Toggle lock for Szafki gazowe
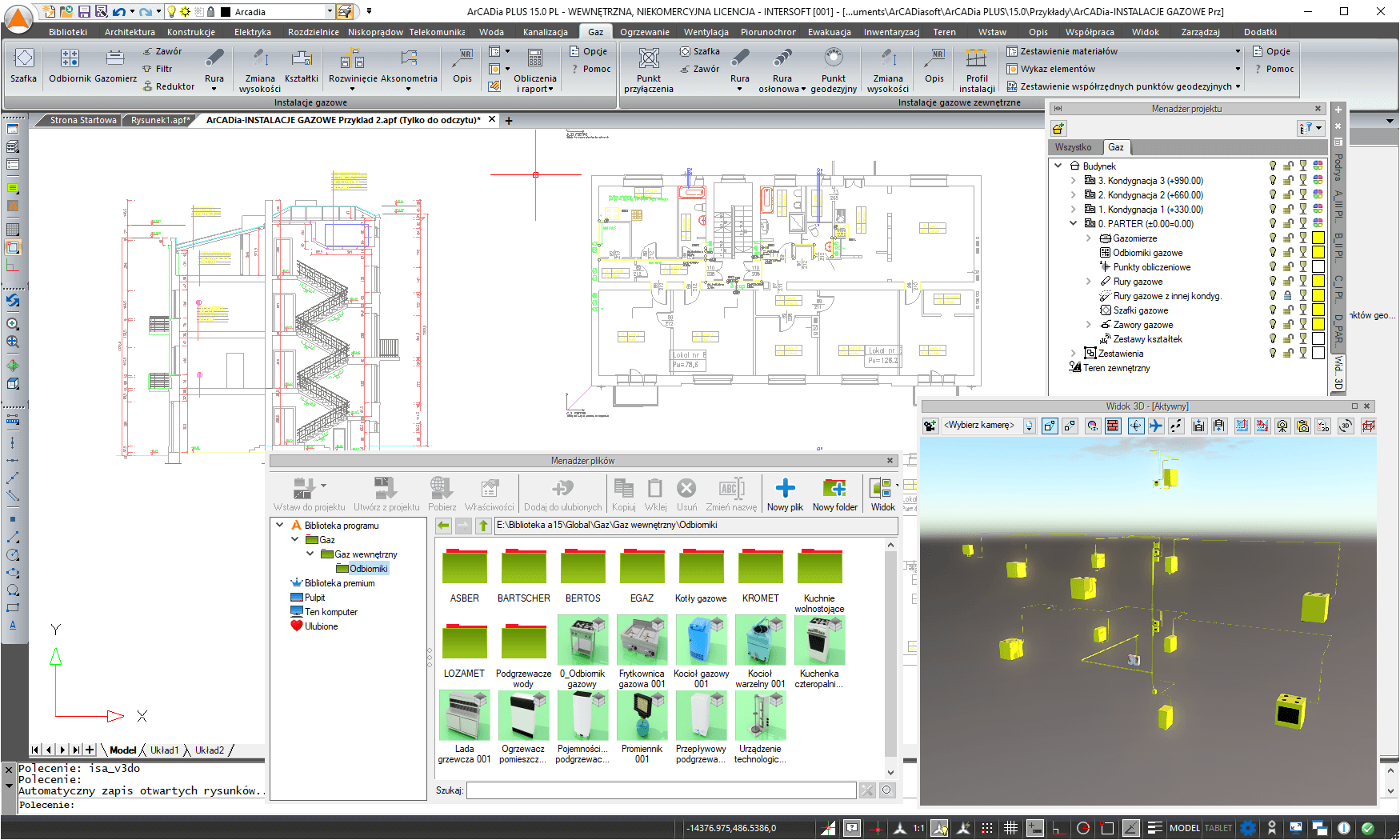The height and width of the screenshot is (840, 1400). tap(1288, 310)
